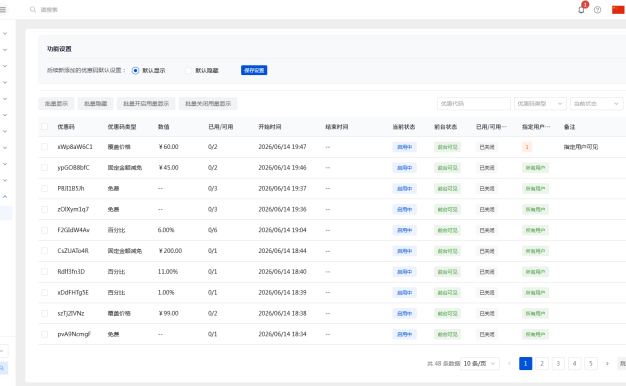This screenshot has height=386, width=626.
Task: Focus the top bar search input
Action: click(49, 10)
